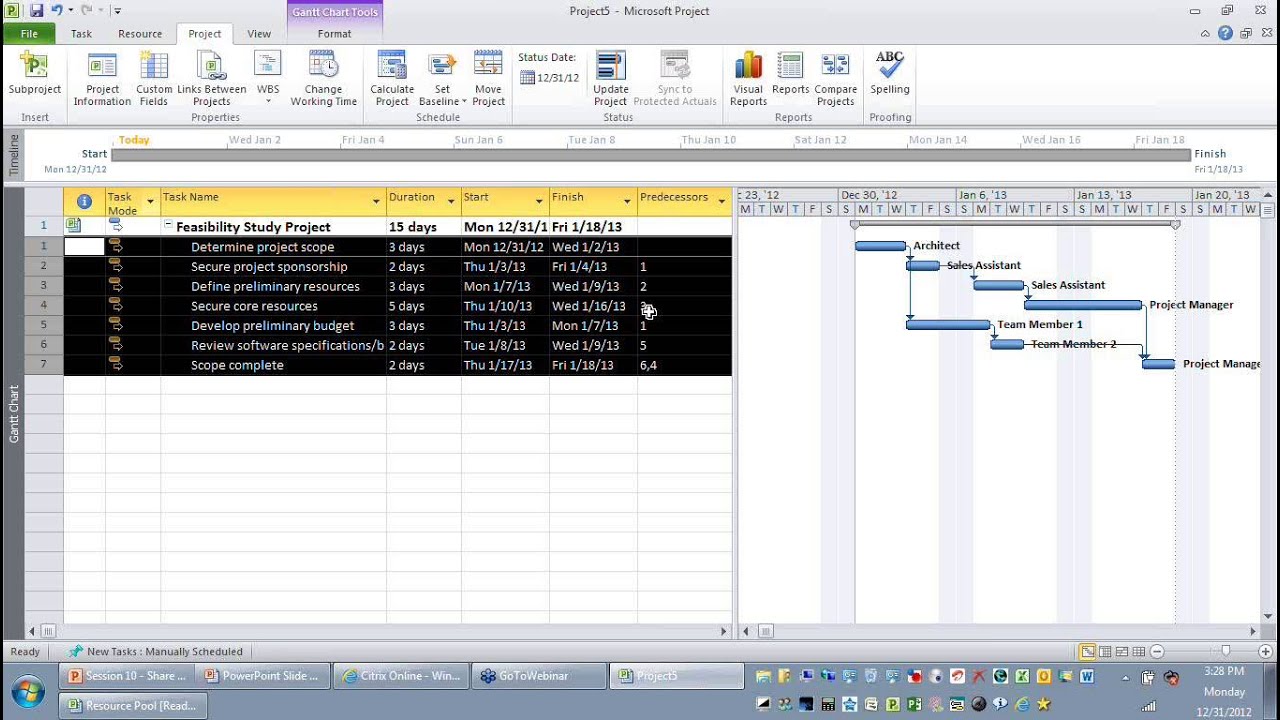This screenshot has height=720, width=1280.
Task: Click the Undo arrow in quick access toolbar
Action: 57,11
